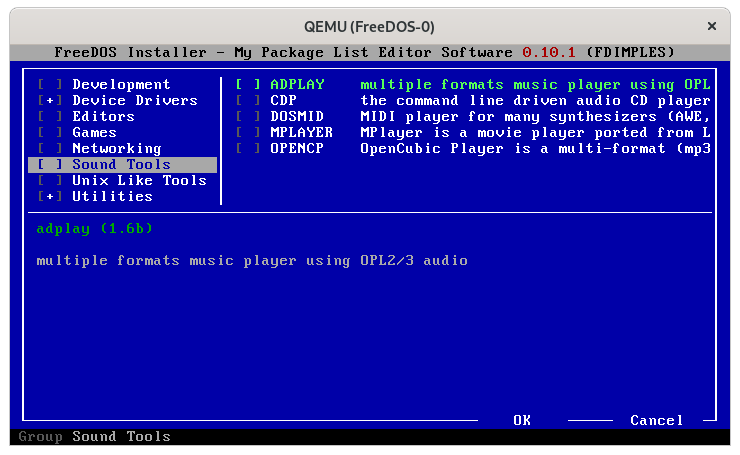Close the QEMU window
740x455 pixels.
[x=712, y=26]
